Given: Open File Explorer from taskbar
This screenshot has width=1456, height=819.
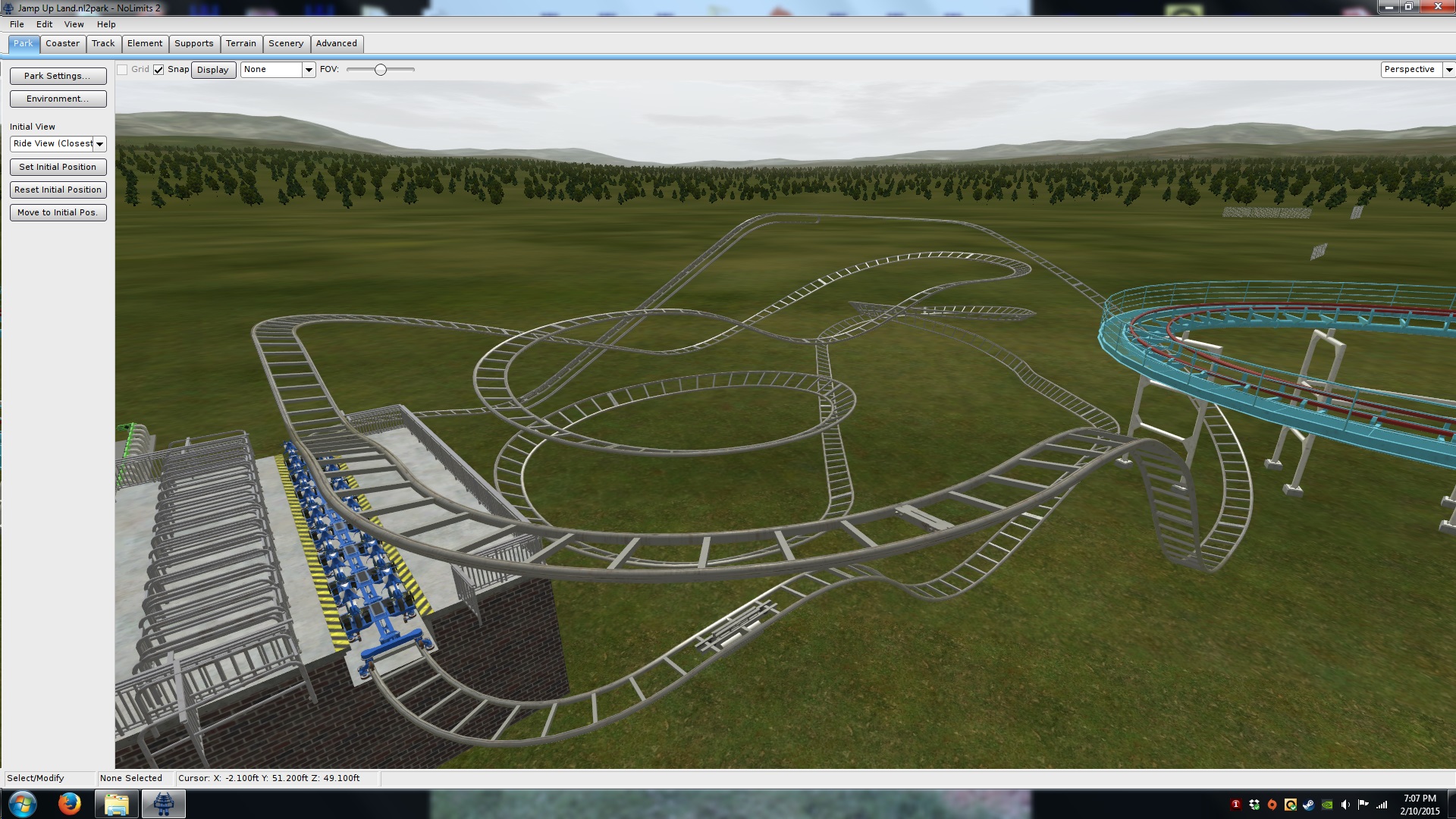Looking at the screenshot, I should (116, 804).
